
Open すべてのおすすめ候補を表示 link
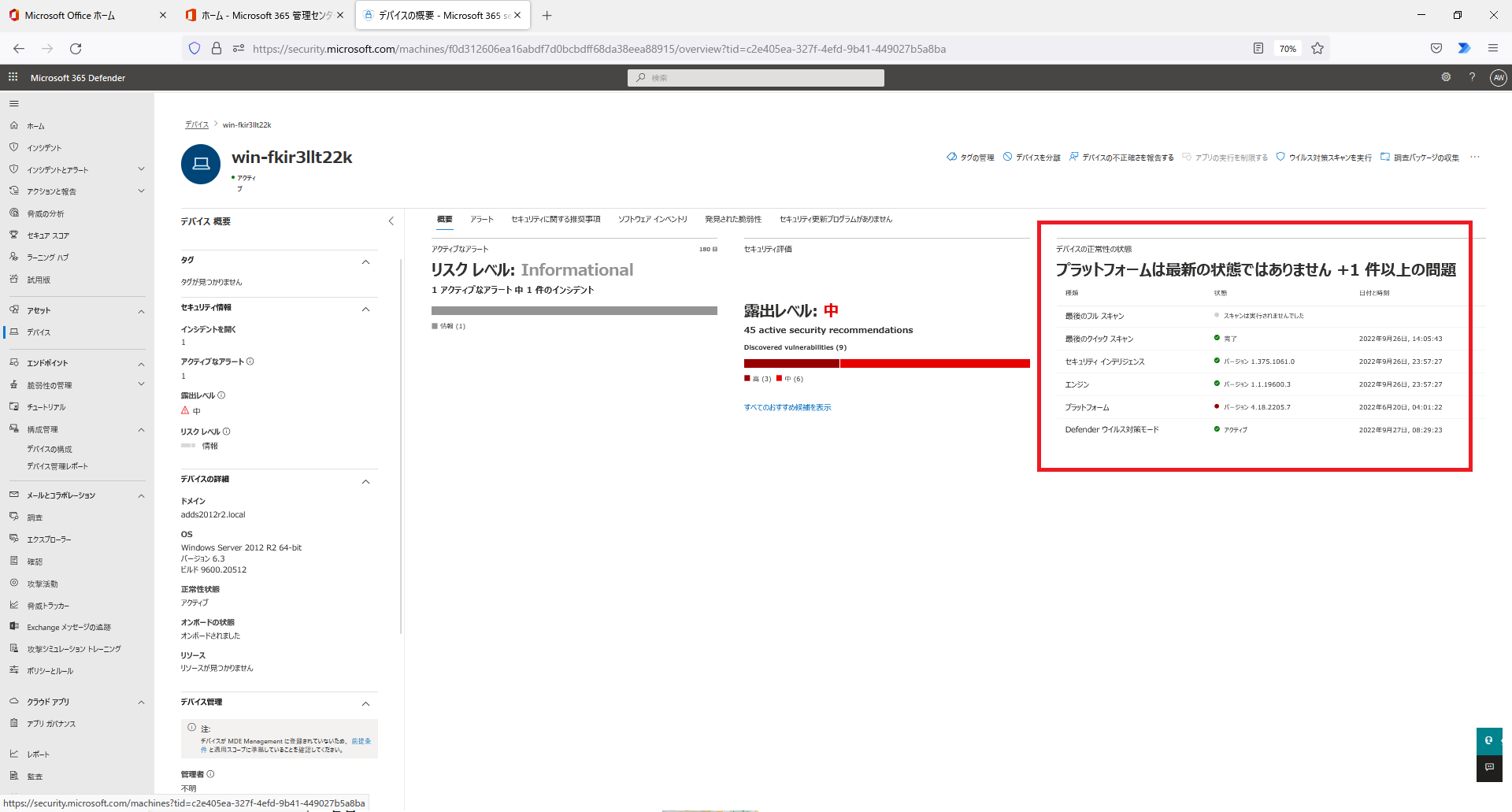(787, 407)
